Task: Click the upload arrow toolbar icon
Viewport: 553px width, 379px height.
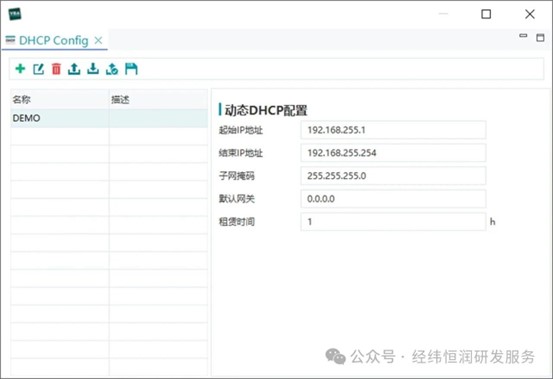Action: (x=74, y=69)
